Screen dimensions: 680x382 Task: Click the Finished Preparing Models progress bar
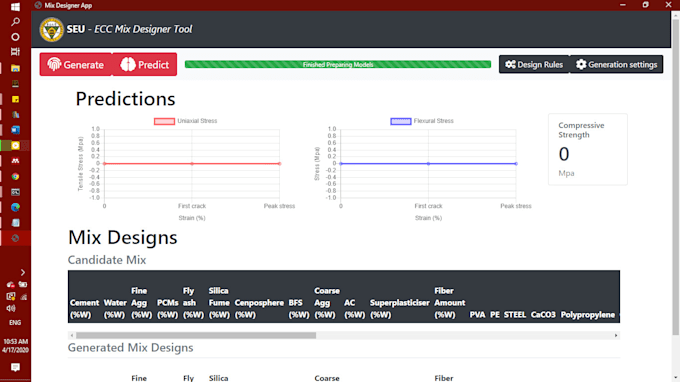click(x=338, y=65)
